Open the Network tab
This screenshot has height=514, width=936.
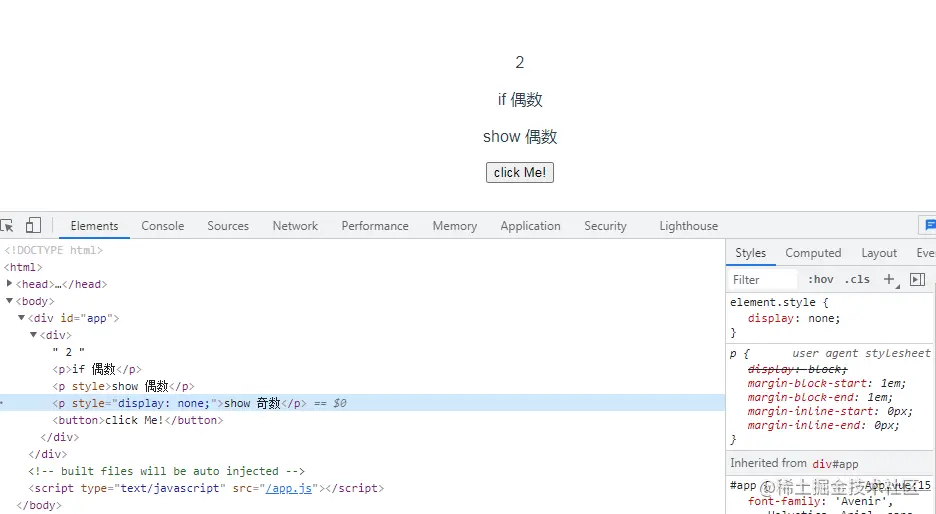(x=295, y=226)
